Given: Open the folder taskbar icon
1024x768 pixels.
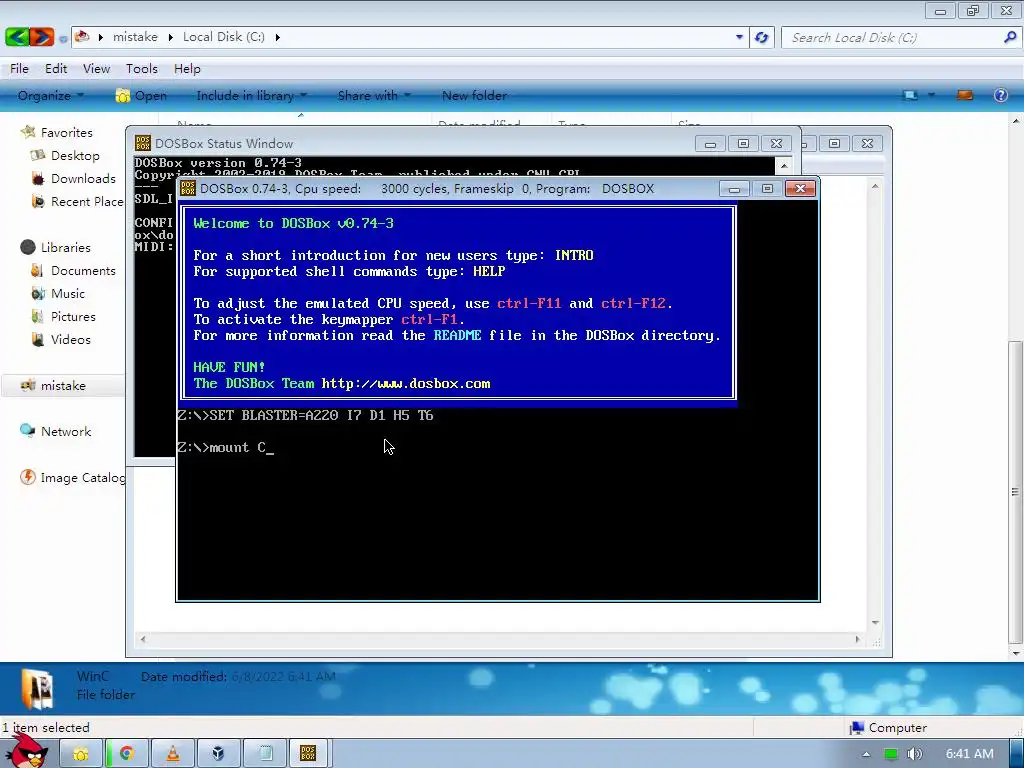Looking at the screenshot, I should click(81, 753).
